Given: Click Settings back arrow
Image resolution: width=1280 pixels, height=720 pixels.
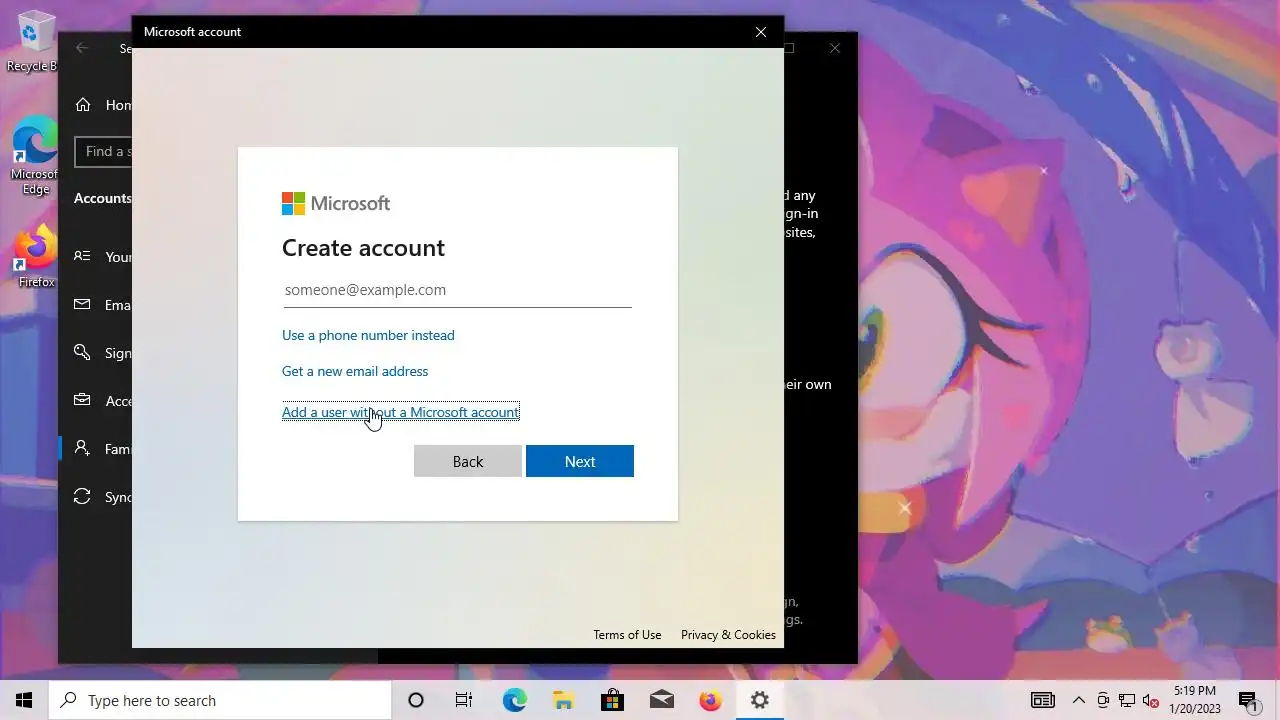Looking at the screenshot, I should (x=82, y=48).
